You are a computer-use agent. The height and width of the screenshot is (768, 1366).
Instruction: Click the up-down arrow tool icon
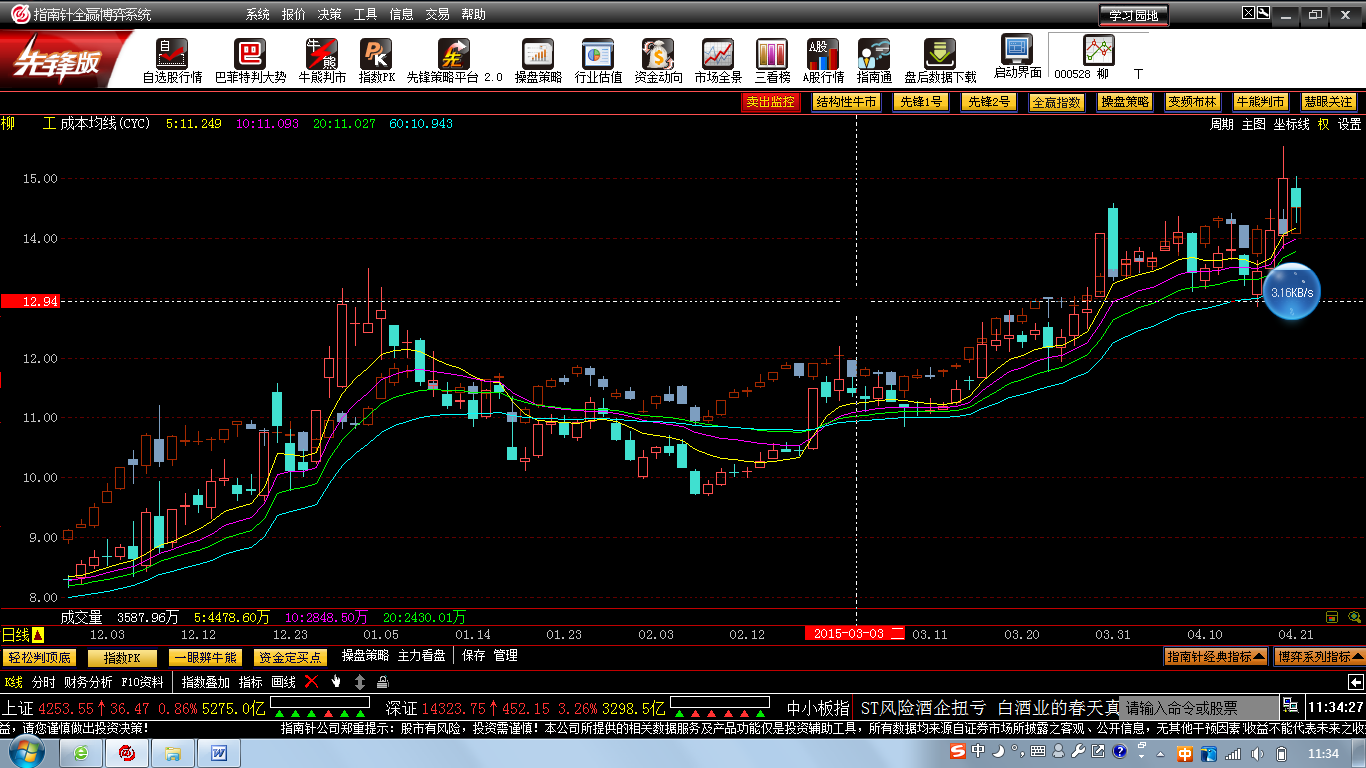coord(360,682)
